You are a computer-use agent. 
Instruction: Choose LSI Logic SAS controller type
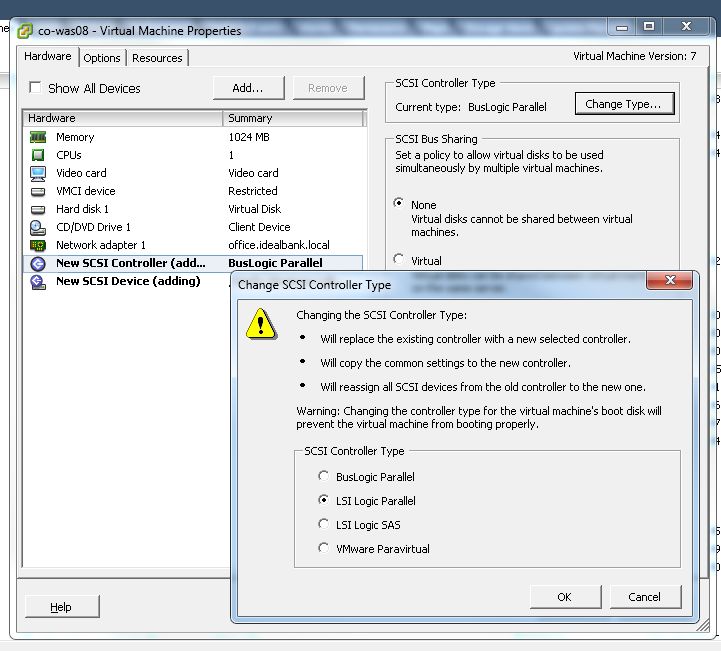click(x=323, y=524)
